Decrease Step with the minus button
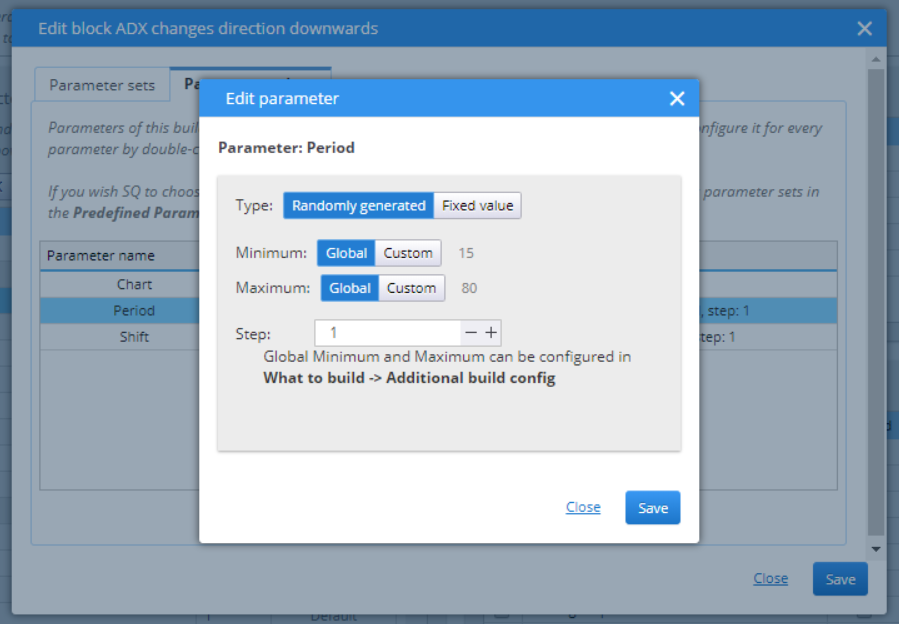 pos(471,333)
